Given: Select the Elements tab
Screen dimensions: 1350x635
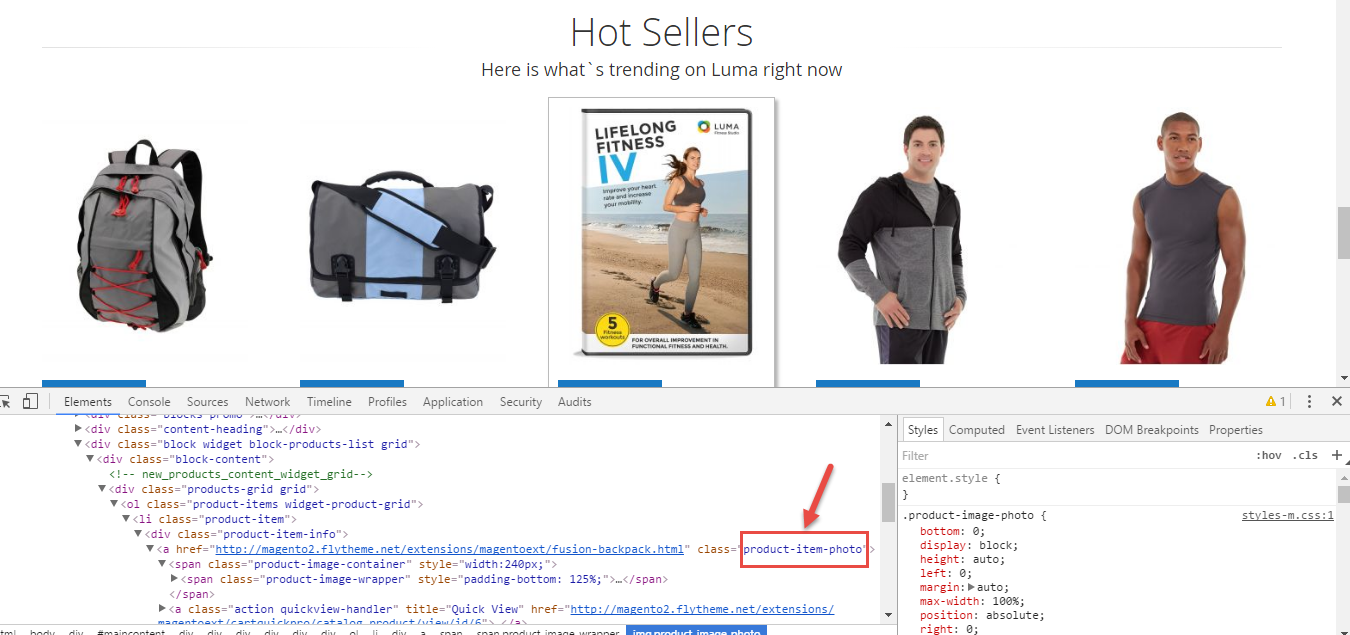Looking at the screenshot, I should click(88, 402).
